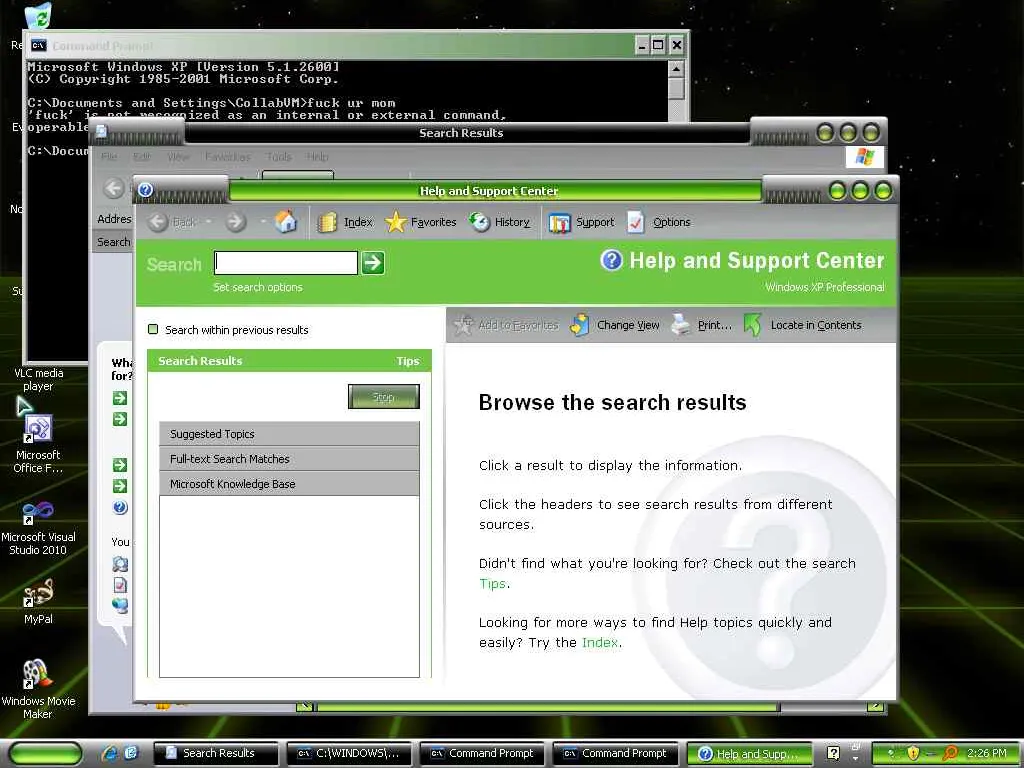Click green Index link in help text
The width and height of the screenshot is (1024, 768).
tap(600, 642)
